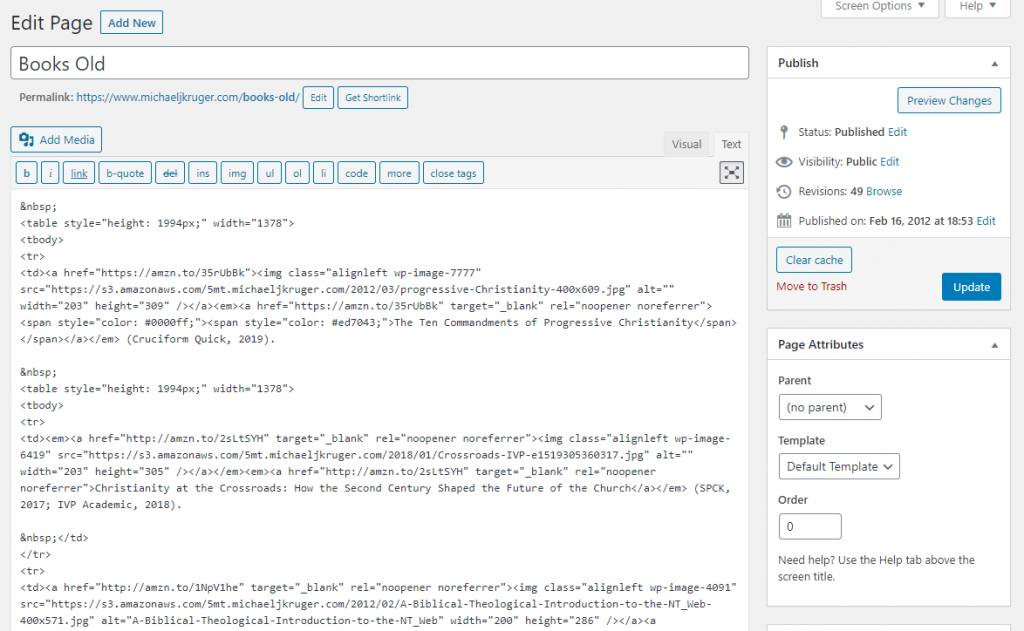Click into the Books Old title field
The image size is (1024, 631).
point(379,63)
